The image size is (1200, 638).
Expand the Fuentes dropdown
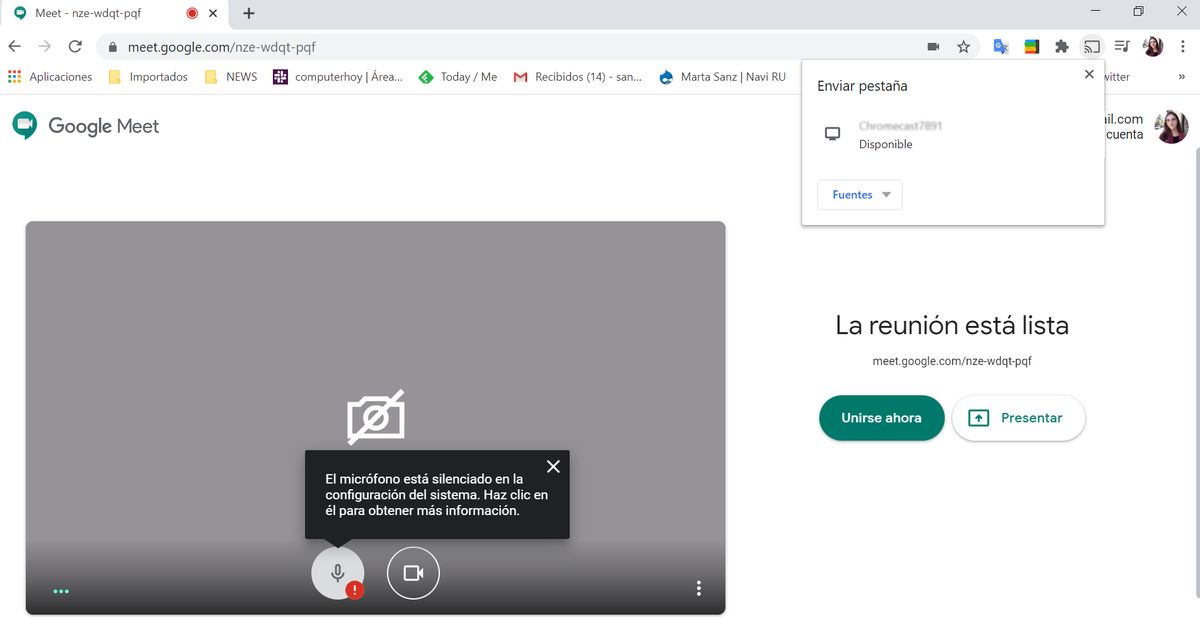[x=859, y=194]
